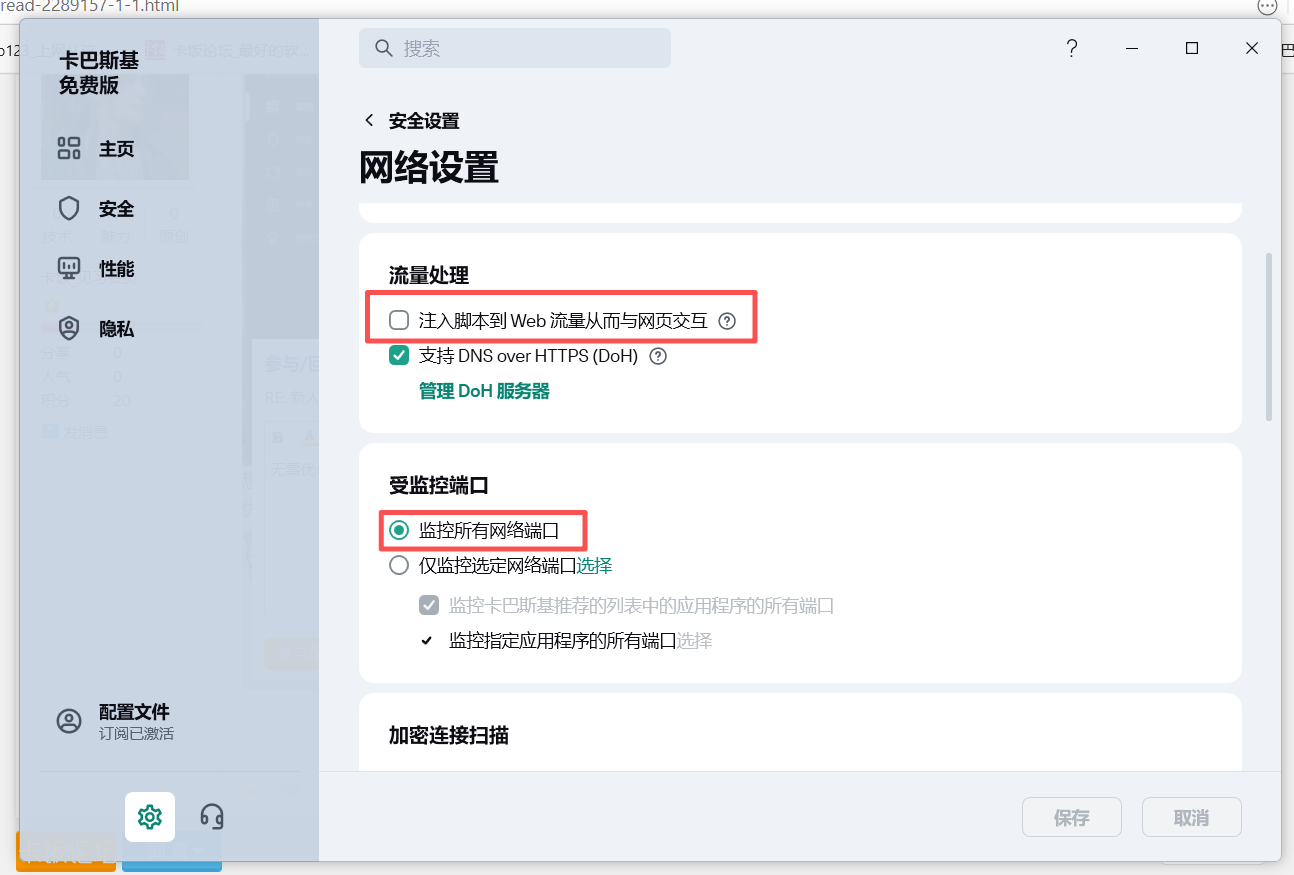Open support via the headset icon
The height and width of the screenshot is (875, 1294).
pos(212,816)
